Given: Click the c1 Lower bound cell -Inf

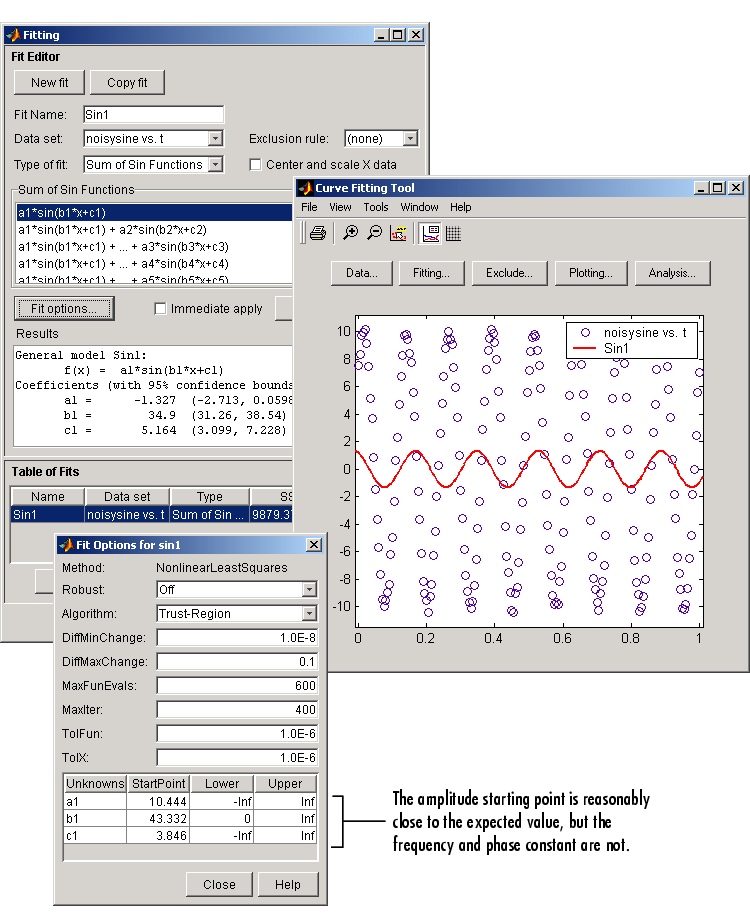Looking at the screenshot, I should (x=222, y=835).
